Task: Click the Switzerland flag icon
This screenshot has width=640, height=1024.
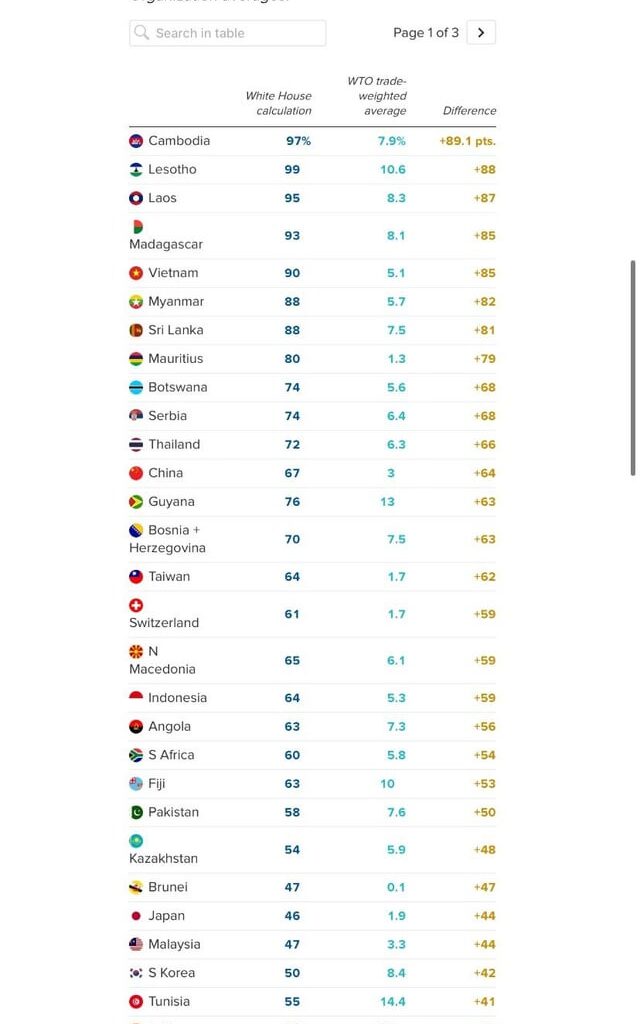Action: (136, 605)
